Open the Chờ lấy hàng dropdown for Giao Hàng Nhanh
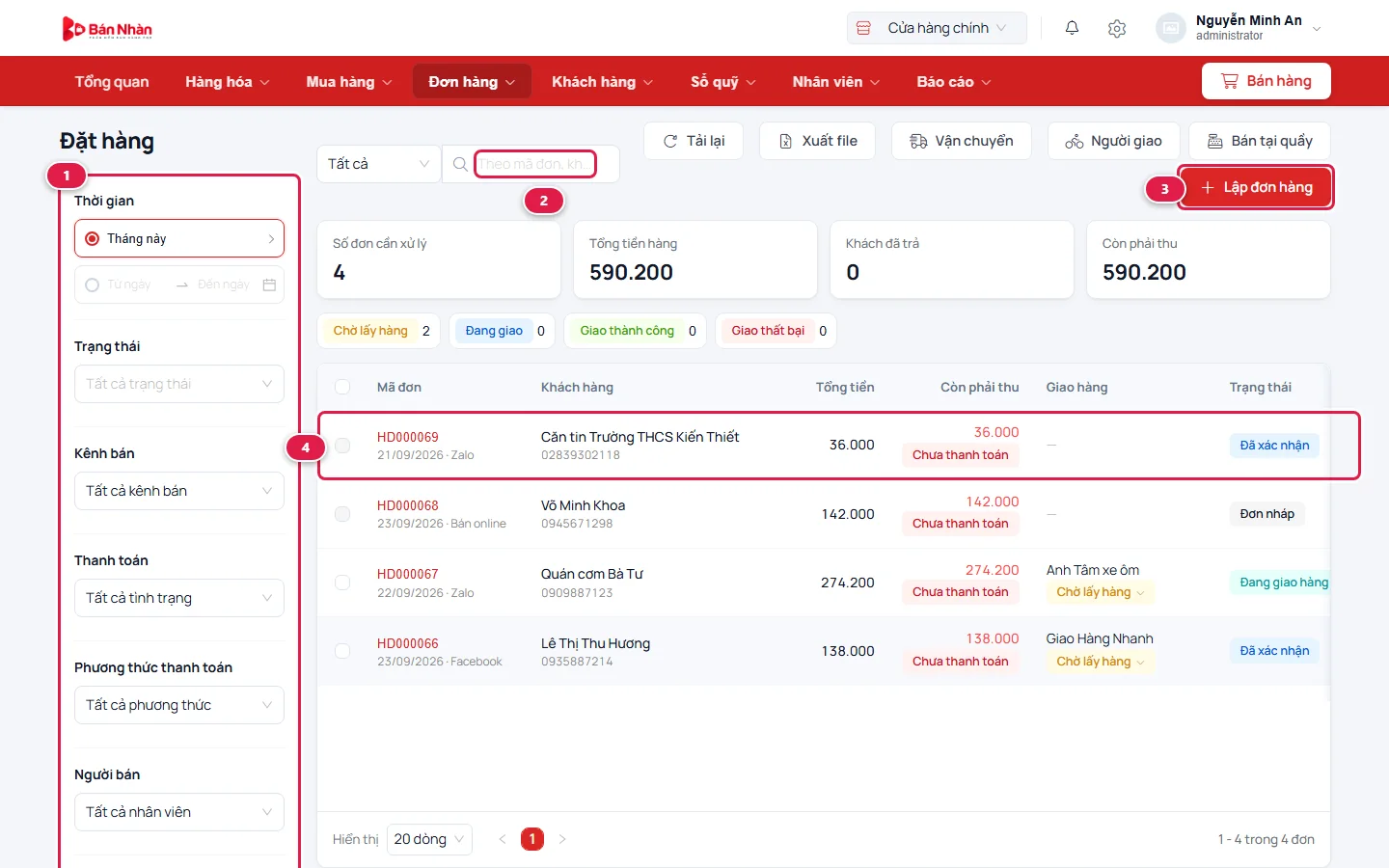 click(x=1101, y=662)
